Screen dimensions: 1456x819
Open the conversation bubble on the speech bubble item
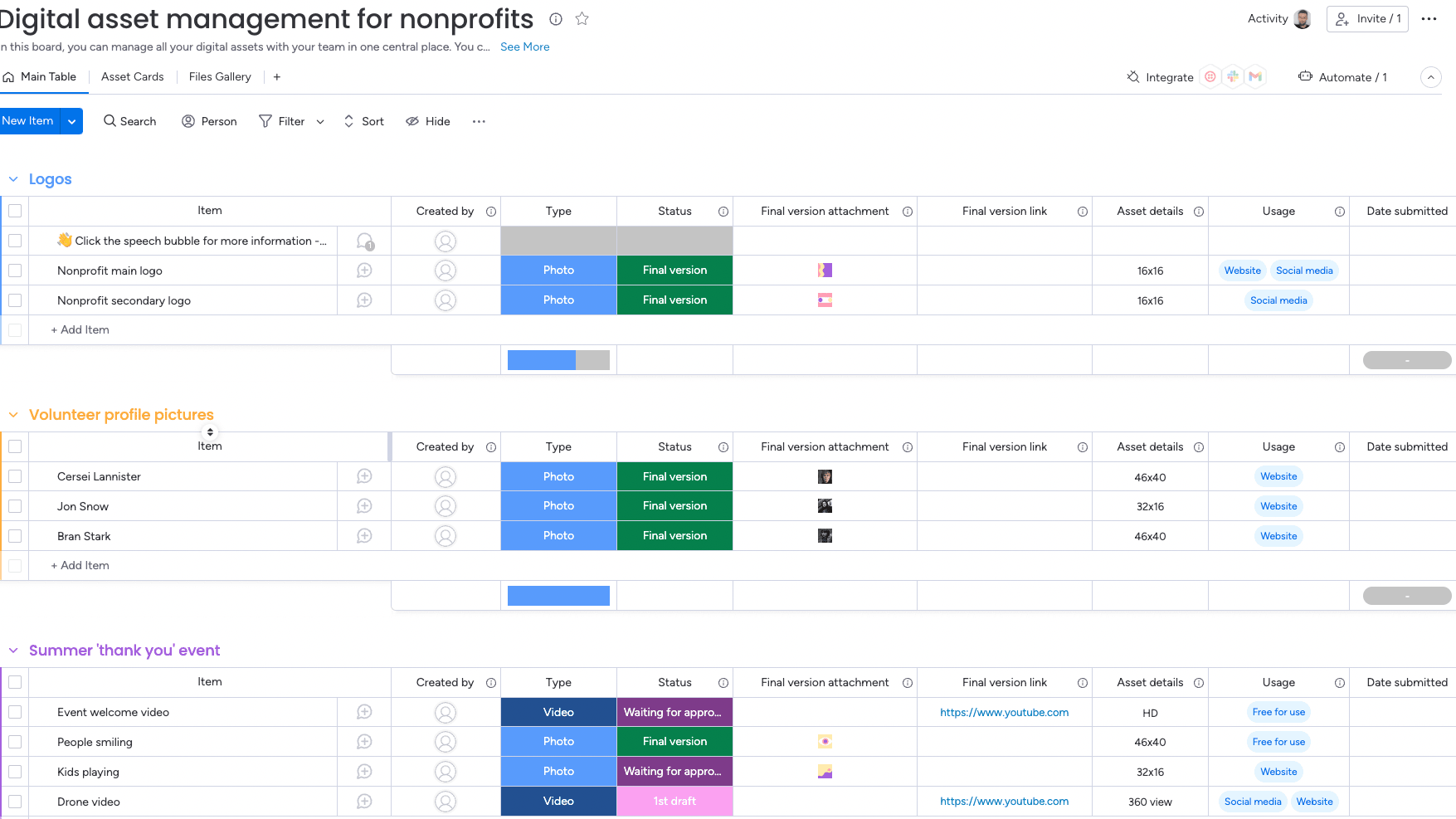point(363,241)
